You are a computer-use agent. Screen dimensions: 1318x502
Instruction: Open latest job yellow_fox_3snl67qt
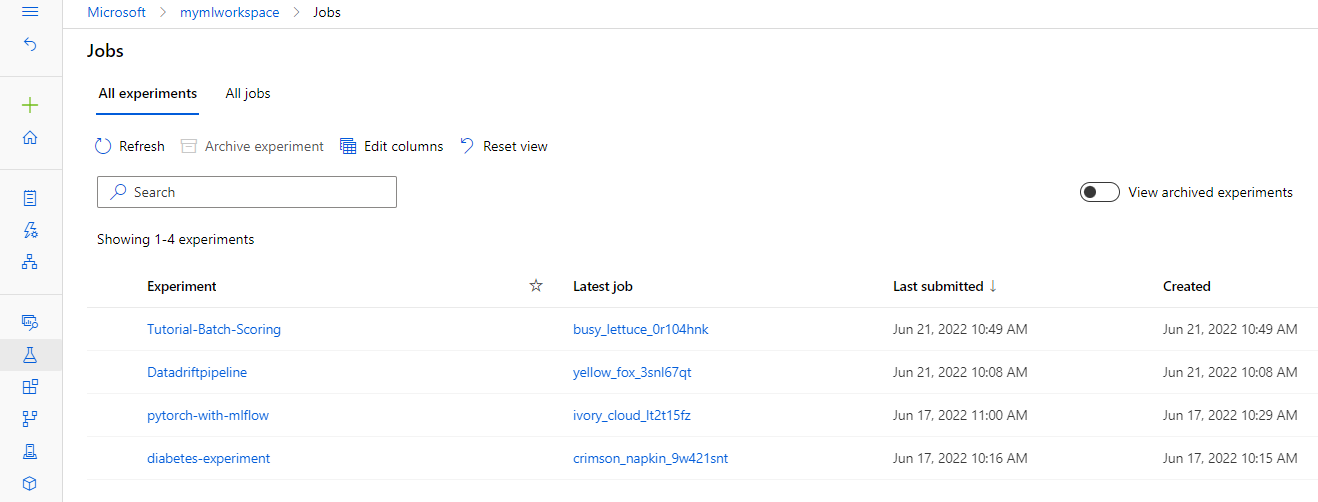(x=632, y=372)
